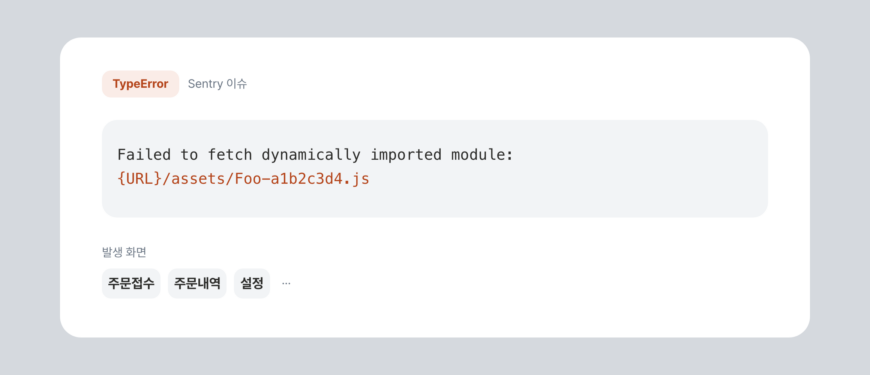Open the 주문내역 screen chip
Screen dimensions: 870x375
tap(197, 283)
